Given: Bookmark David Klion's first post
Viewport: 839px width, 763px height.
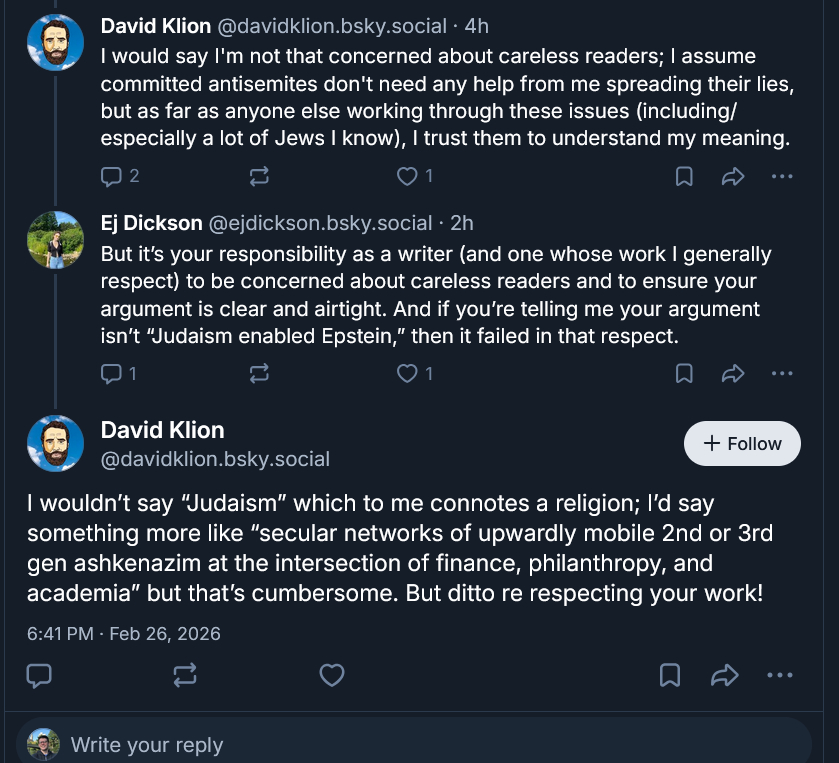Looking at the screenshot, I should pyautogui.click(x=684, y=177).
